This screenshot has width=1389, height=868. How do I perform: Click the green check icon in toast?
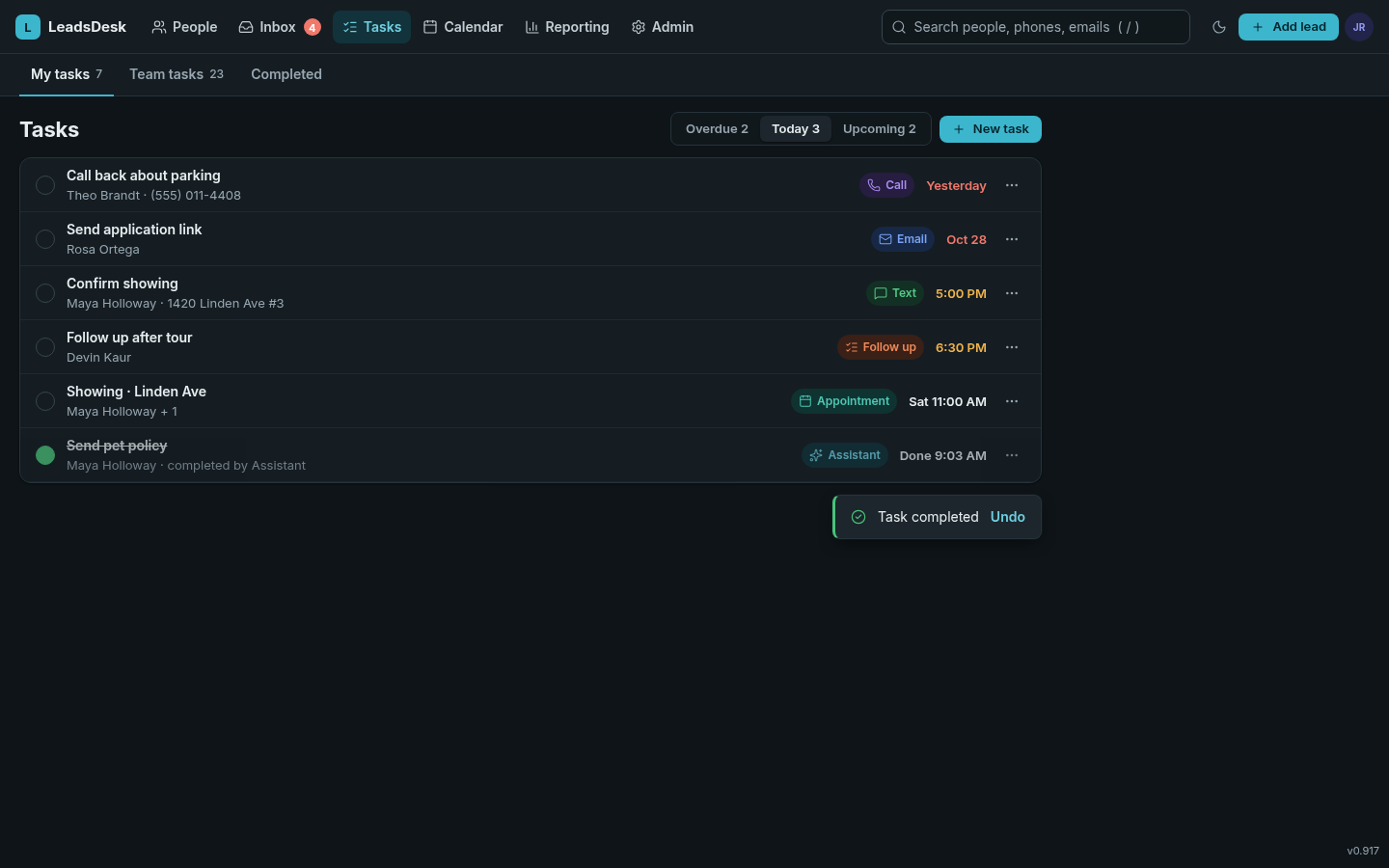(858, 517)
